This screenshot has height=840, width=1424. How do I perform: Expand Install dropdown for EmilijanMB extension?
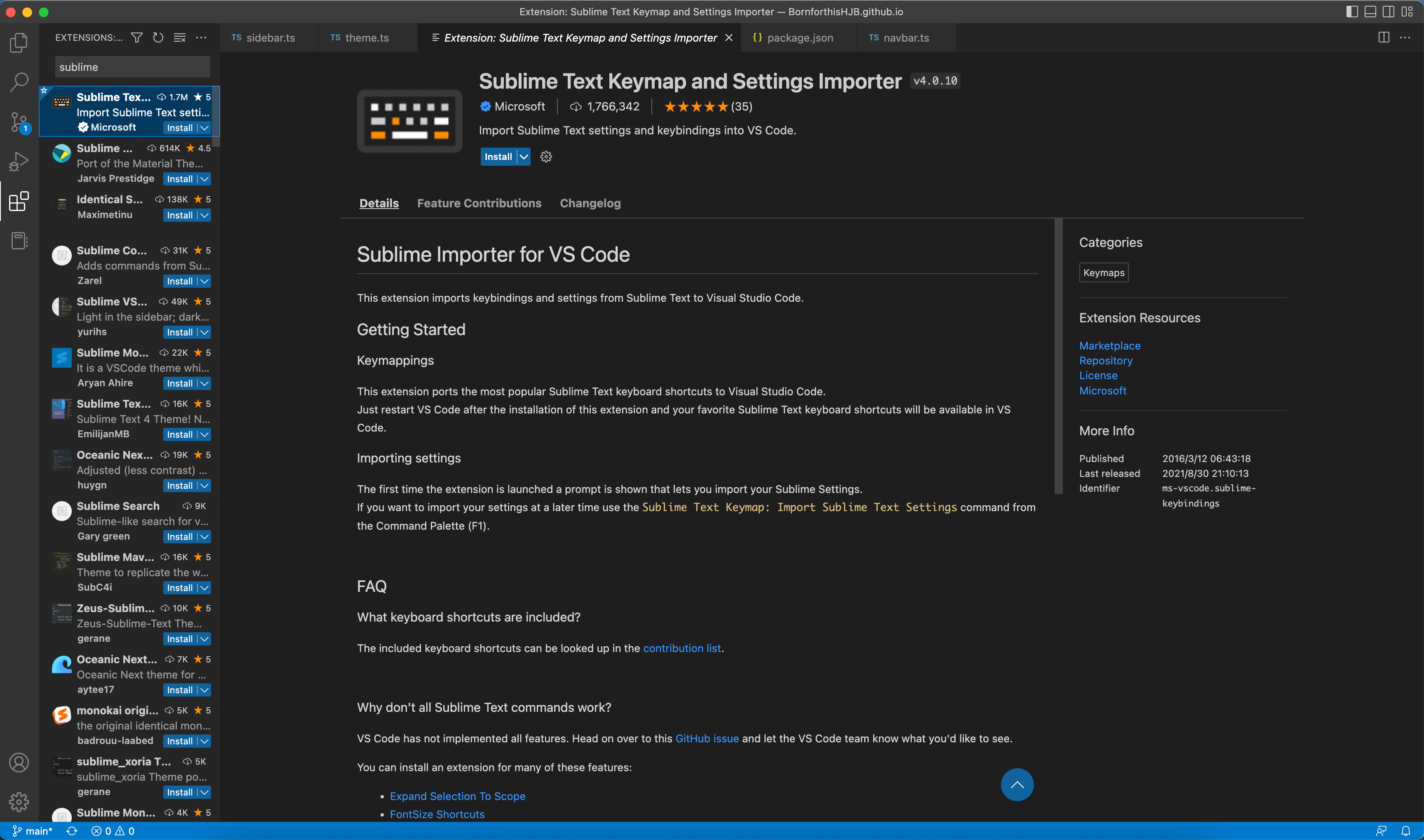[x=204, y=435]
